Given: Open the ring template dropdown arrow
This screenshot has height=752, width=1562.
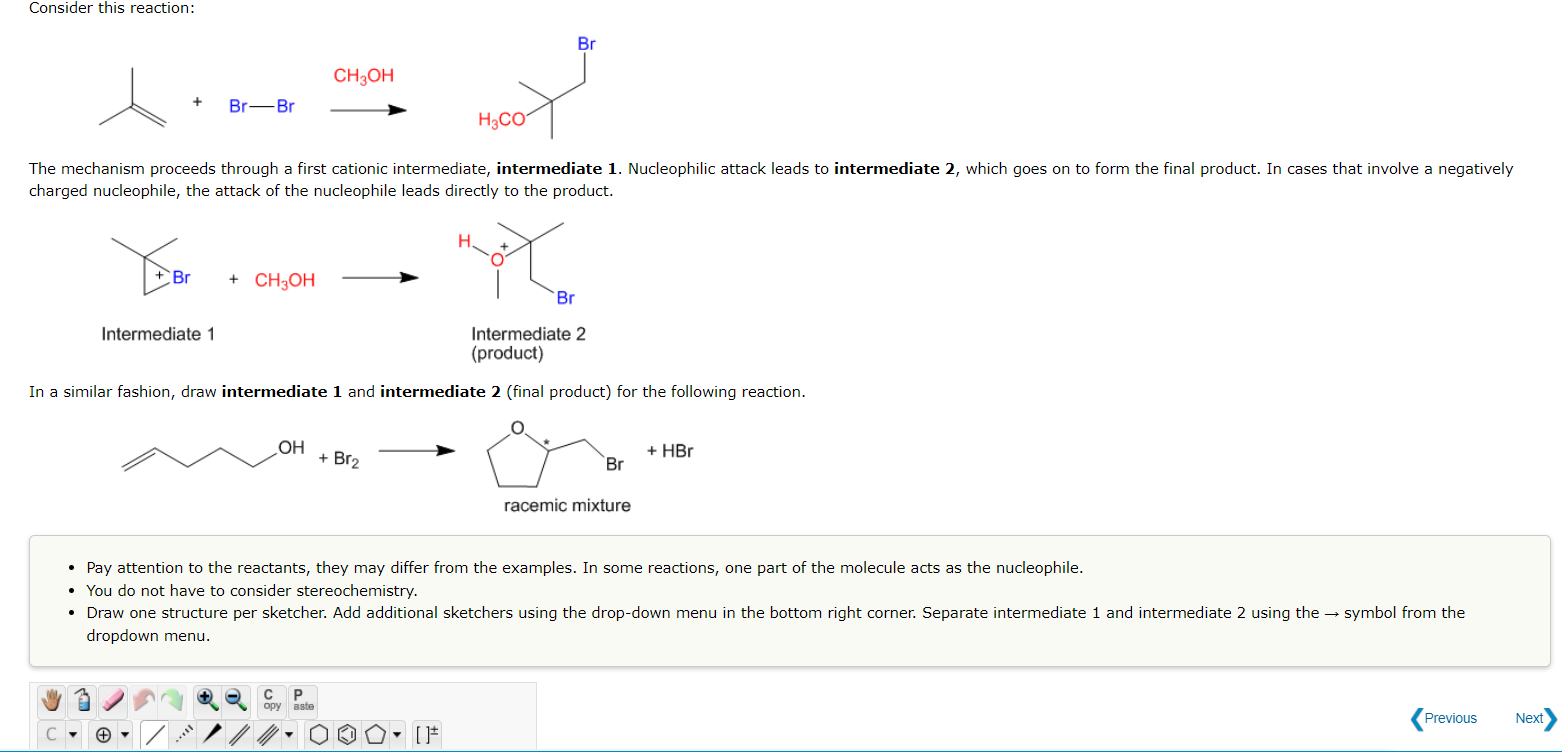Looking at the screenshot, I should click(397, 732).
